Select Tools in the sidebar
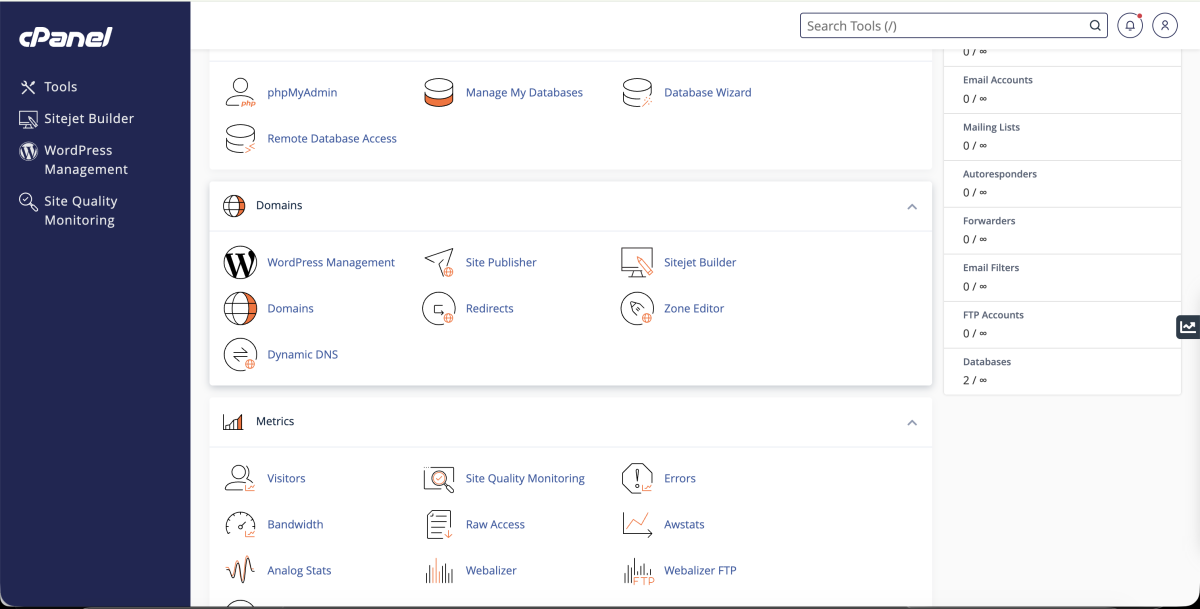Image resolution: width=1200 pixels, height=609 pixels. pos(60,87)
